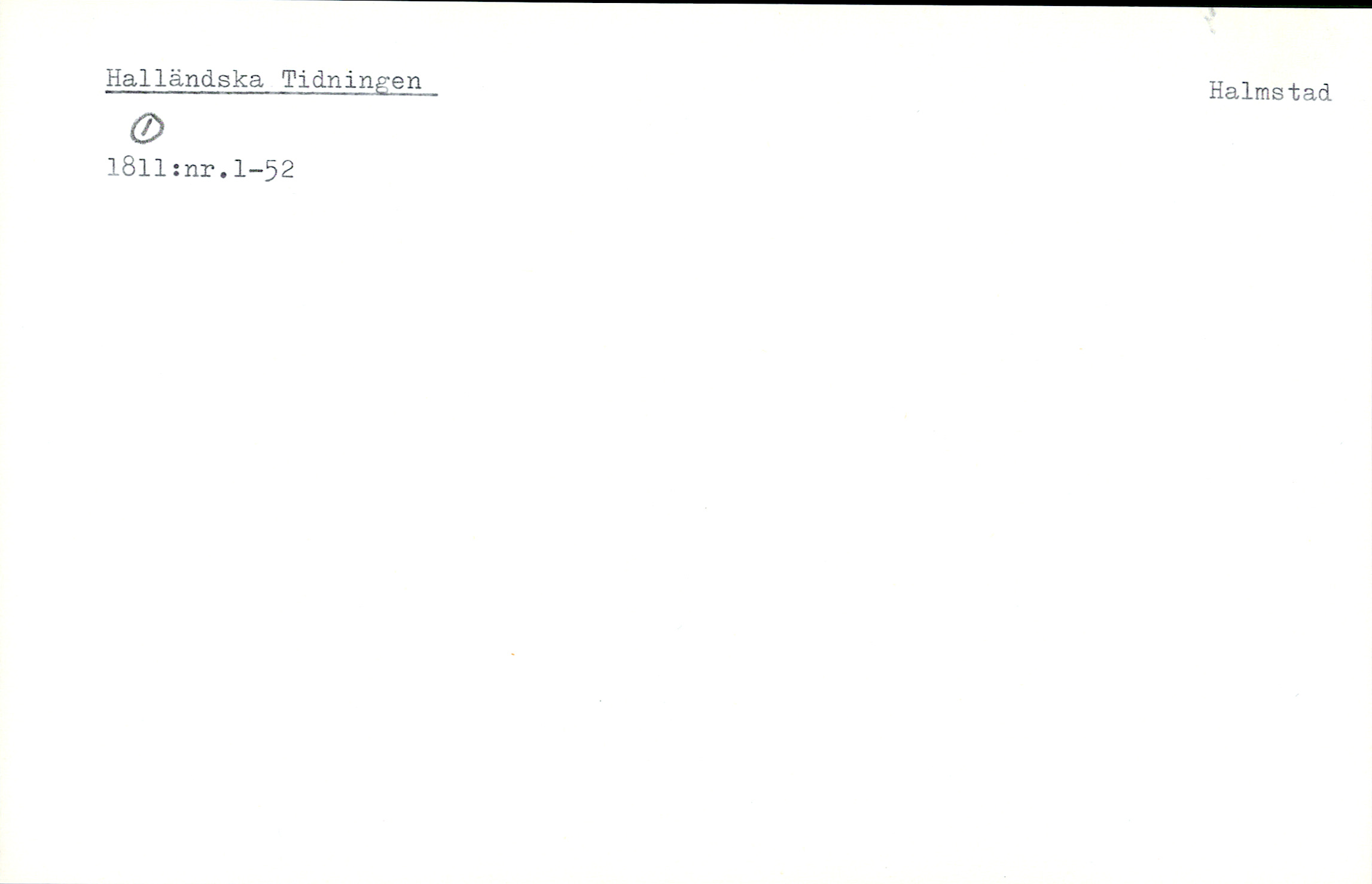Click the circled handwritten number 1

(147, 128)
